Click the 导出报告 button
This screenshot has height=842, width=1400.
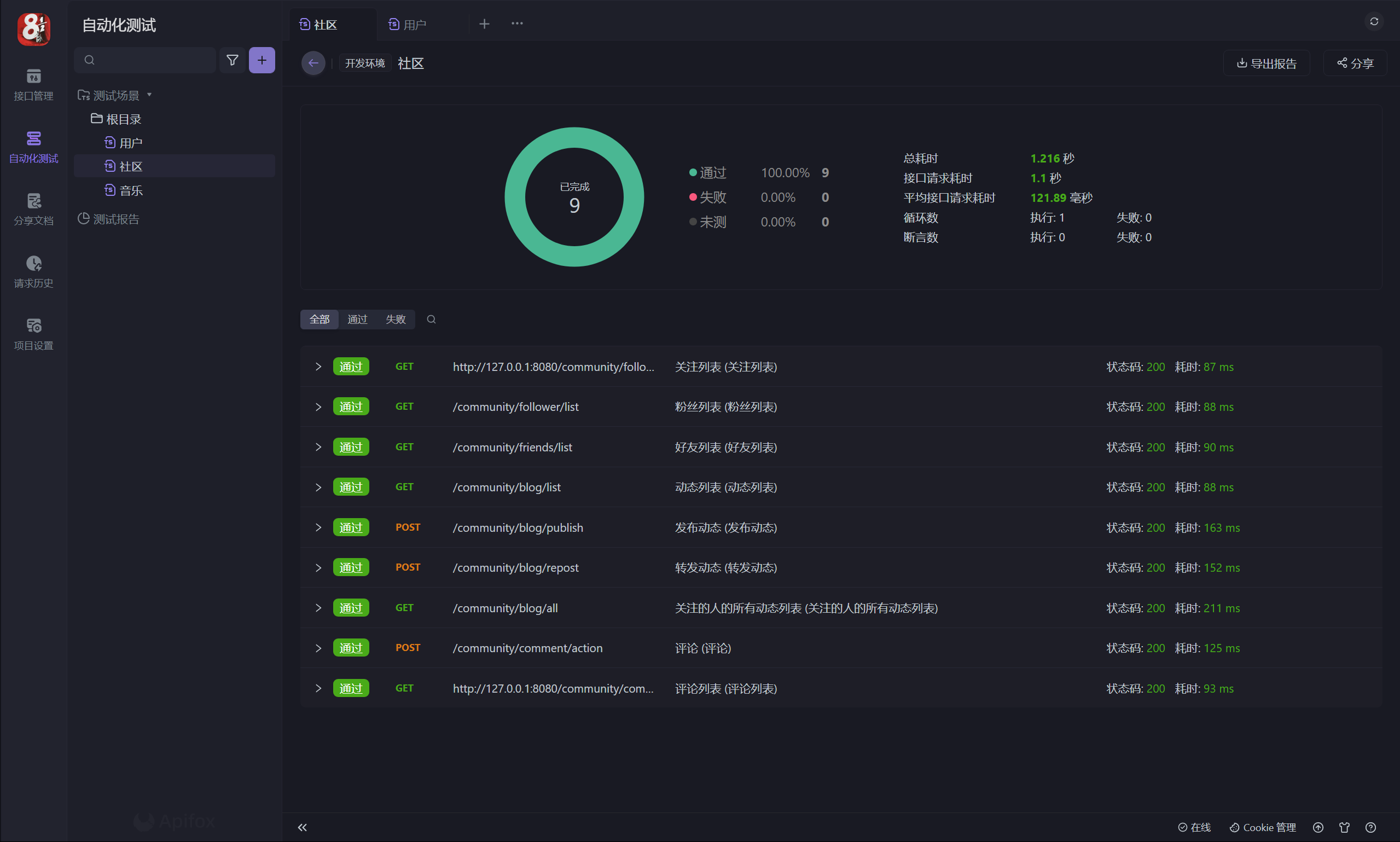point(1266,63)
